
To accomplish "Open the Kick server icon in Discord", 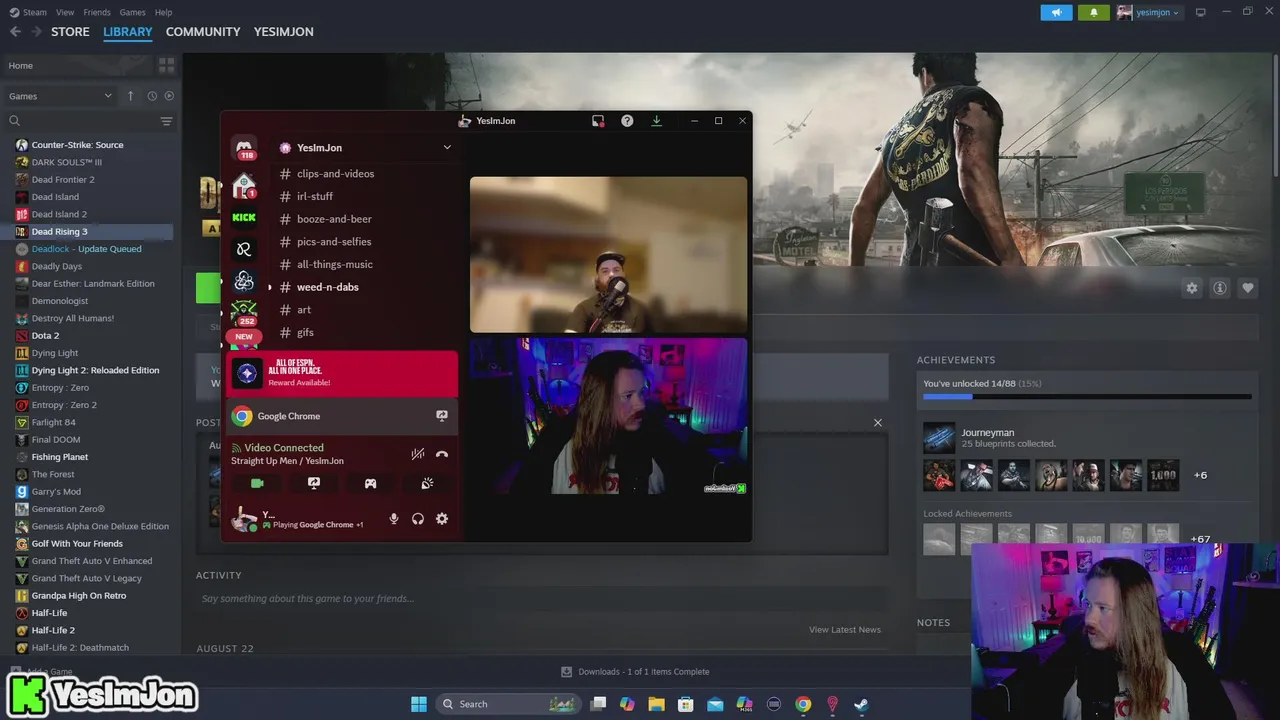I will point(244,217).
